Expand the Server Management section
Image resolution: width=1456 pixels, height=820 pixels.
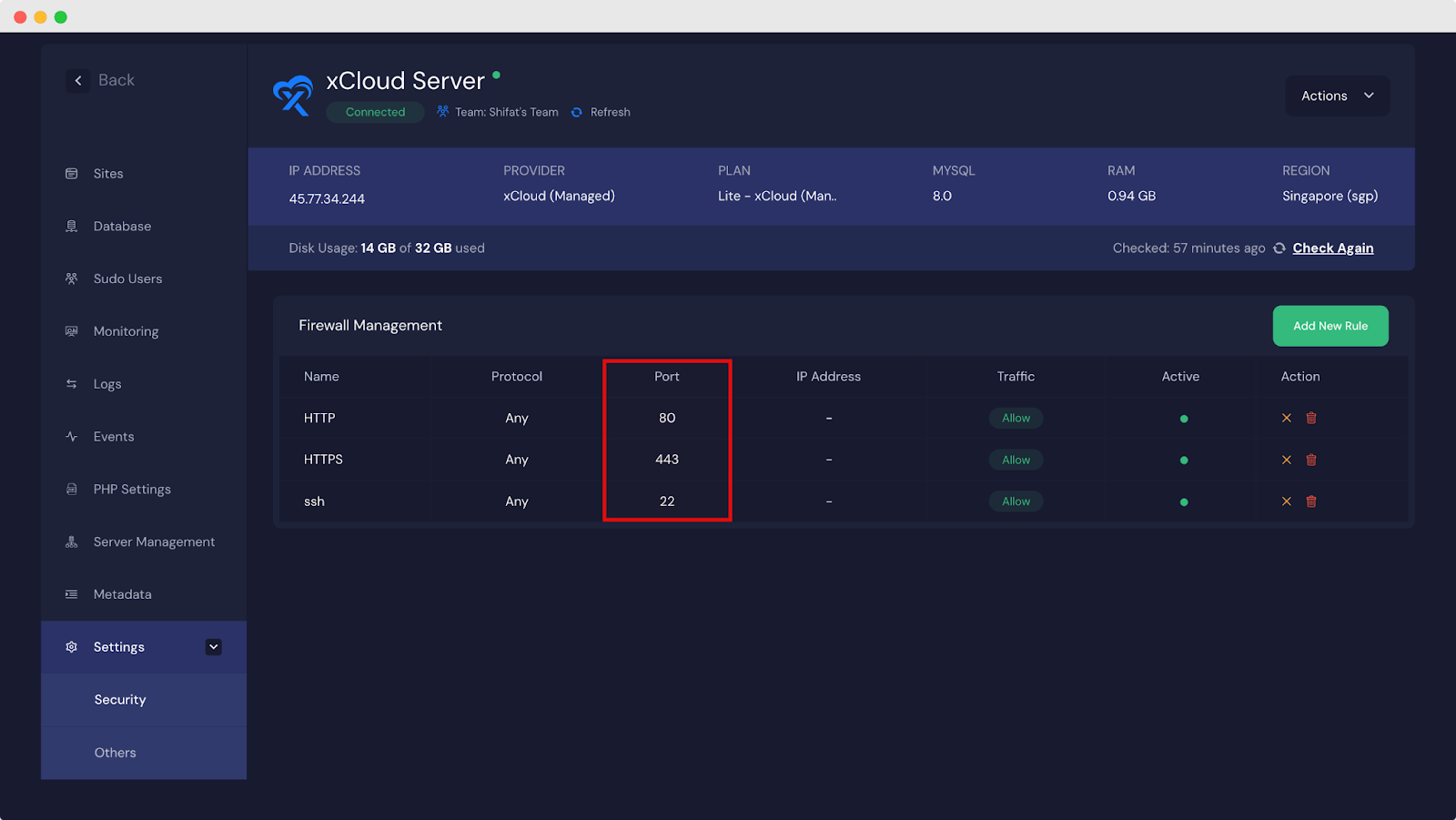(154, 542)
